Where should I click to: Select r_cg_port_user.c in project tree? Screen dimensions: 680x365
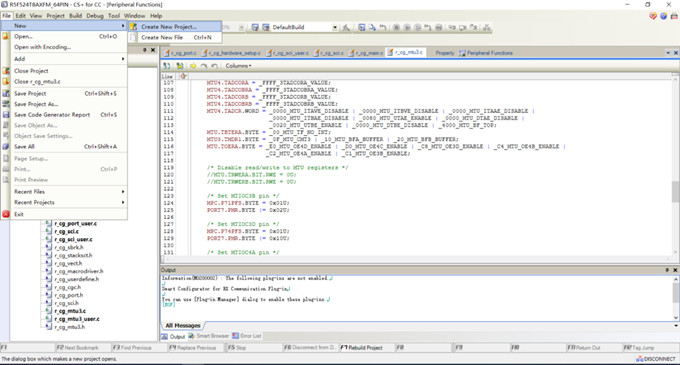75,224
